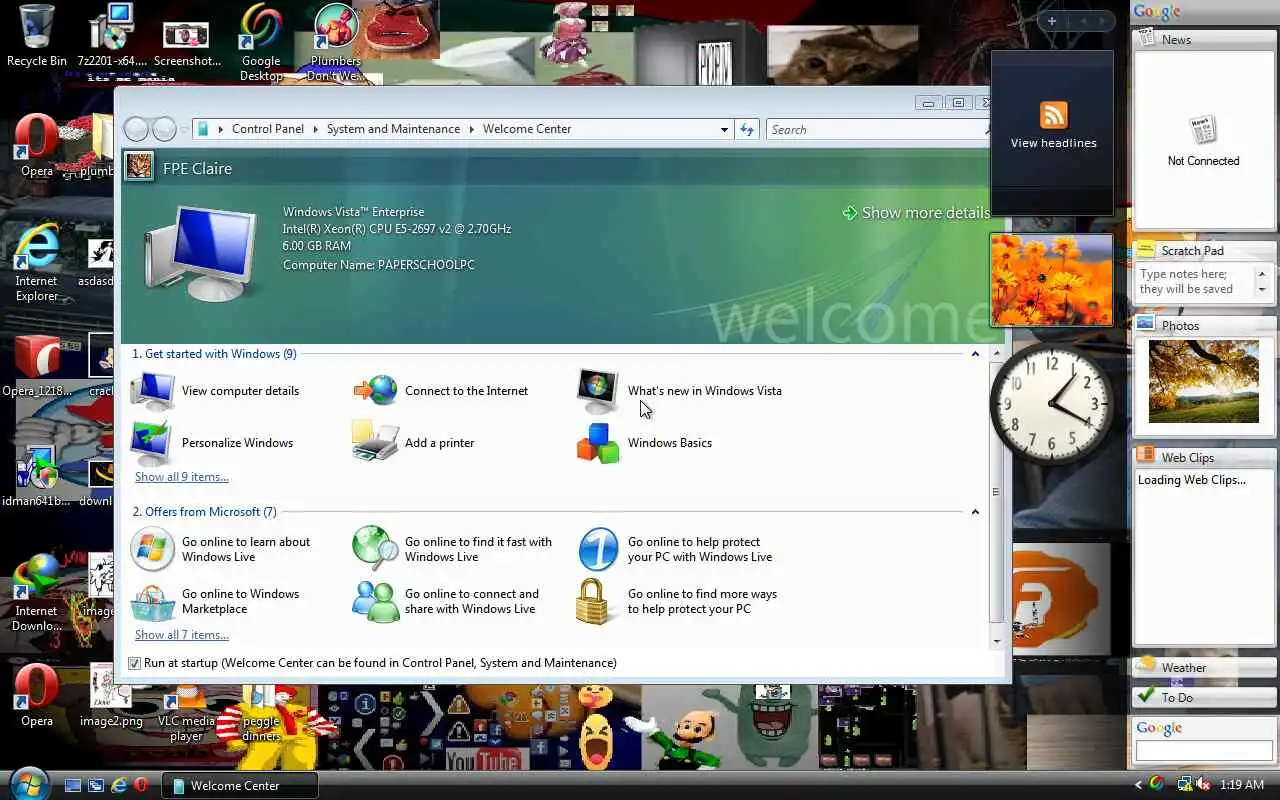Screen dimensions: 1280x800
Task: Click the Refresh button beside address bar
Action: (746, 129)
